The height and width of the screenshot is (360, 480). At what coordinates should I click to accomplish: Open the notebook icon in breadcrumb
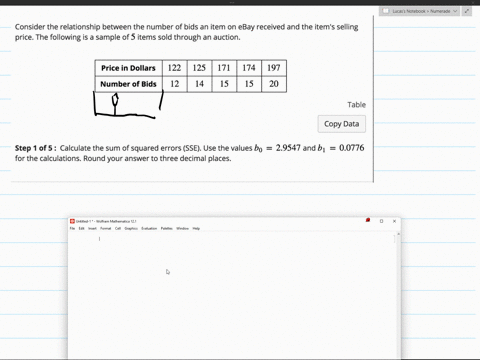point(386,11)
